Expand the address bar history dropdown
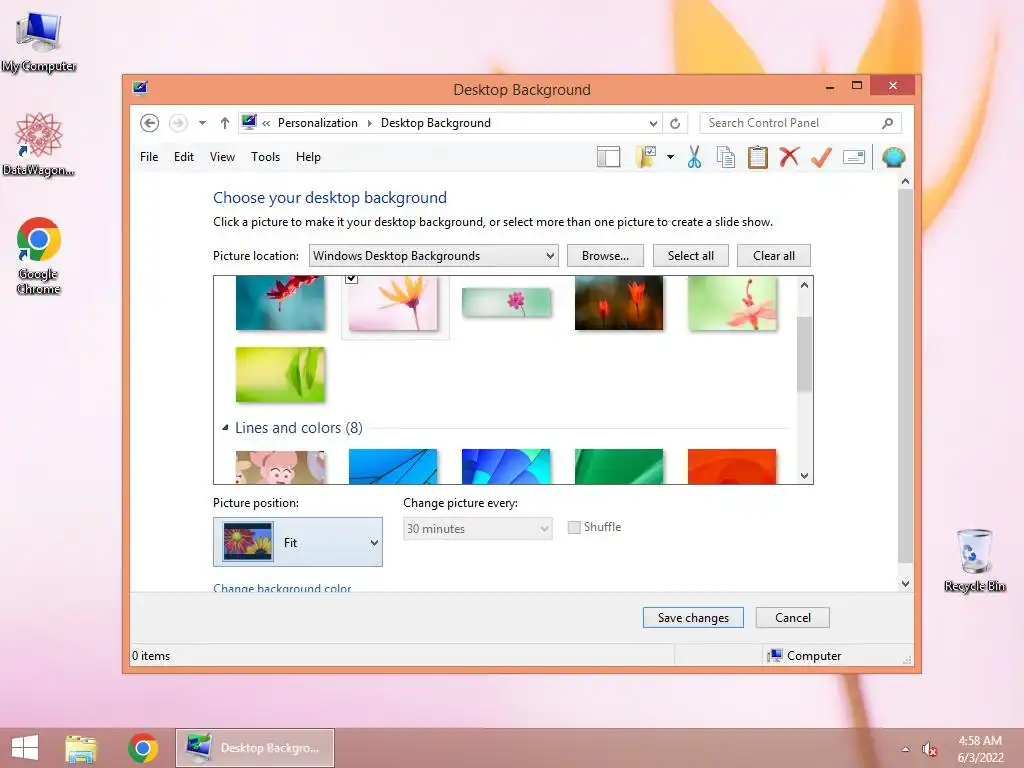 pyautogui.click(x=653, y=123)
